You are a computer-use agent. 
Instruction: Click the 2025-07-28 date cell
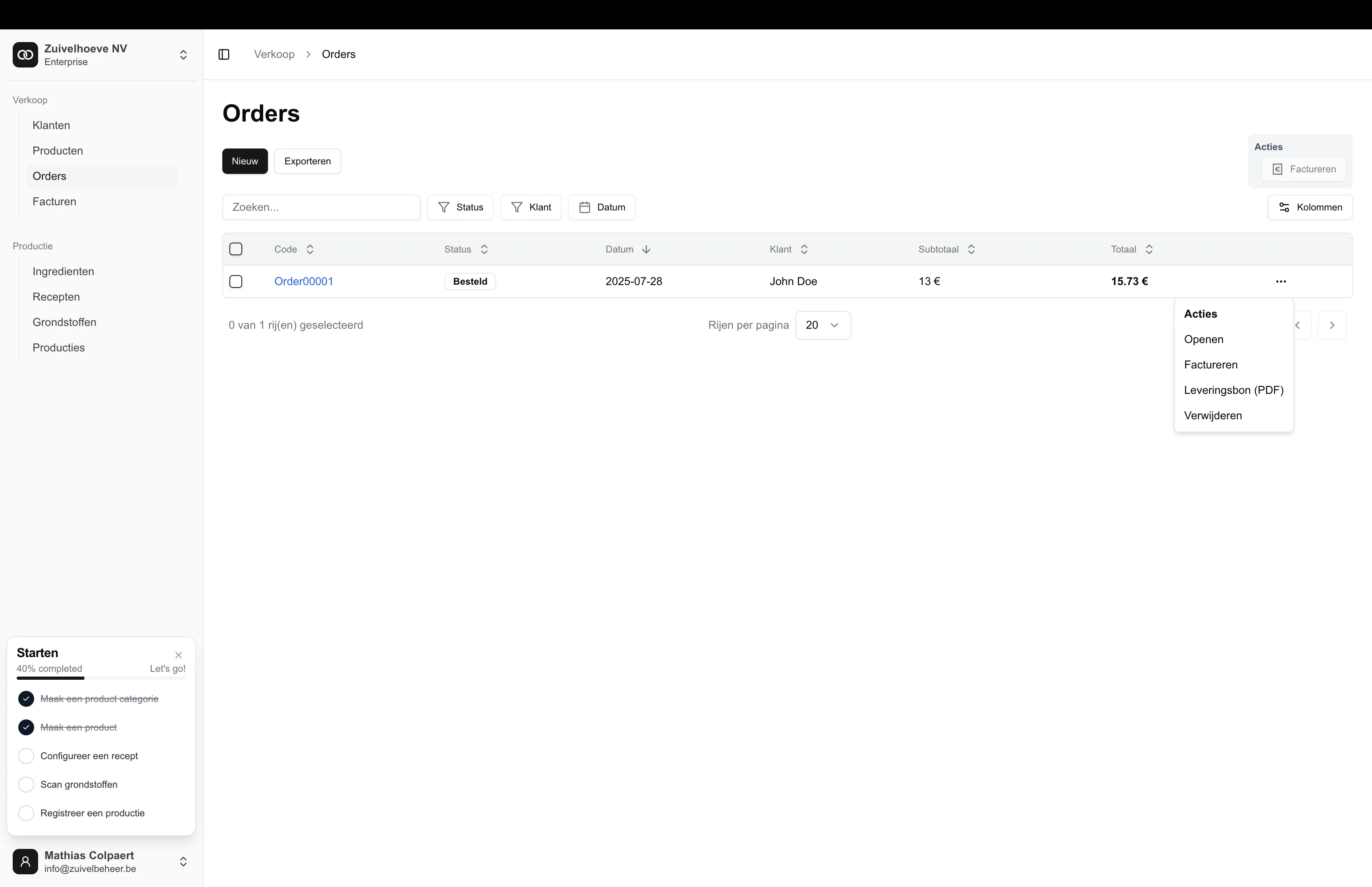click(x=634, y=281)
